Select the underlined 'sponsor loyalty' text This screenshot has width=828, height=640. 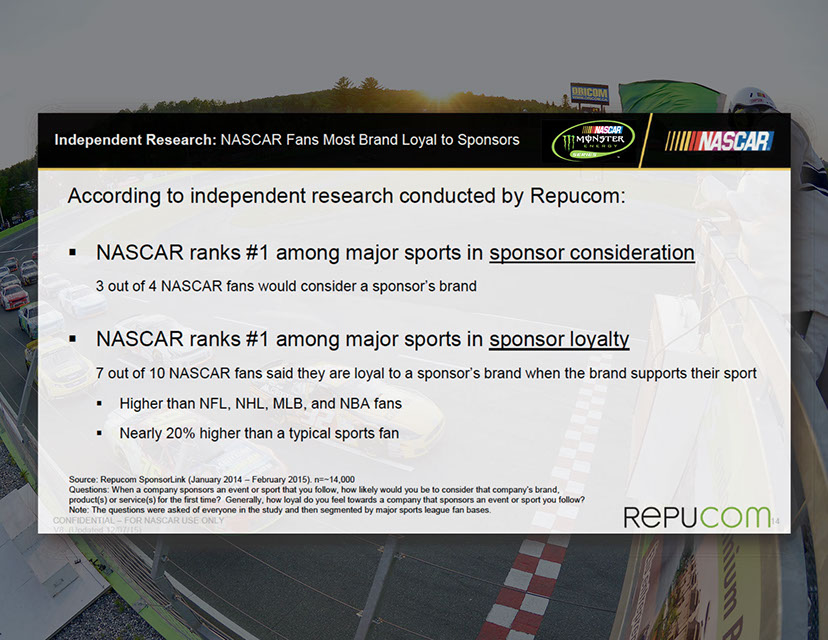tap(559, 339)
